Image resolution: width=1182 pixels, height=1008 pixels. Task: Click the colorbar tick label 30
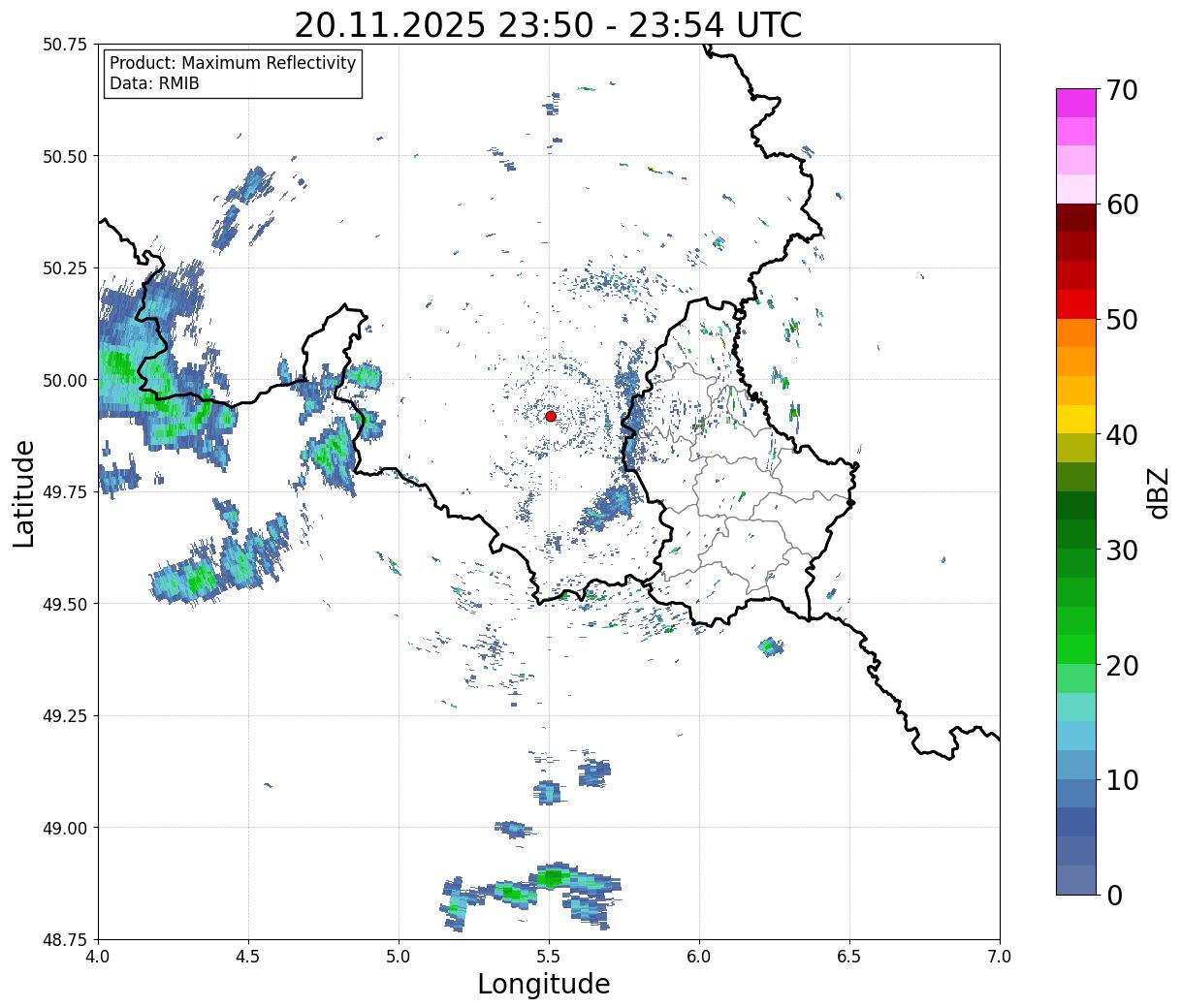(1122, 551)
